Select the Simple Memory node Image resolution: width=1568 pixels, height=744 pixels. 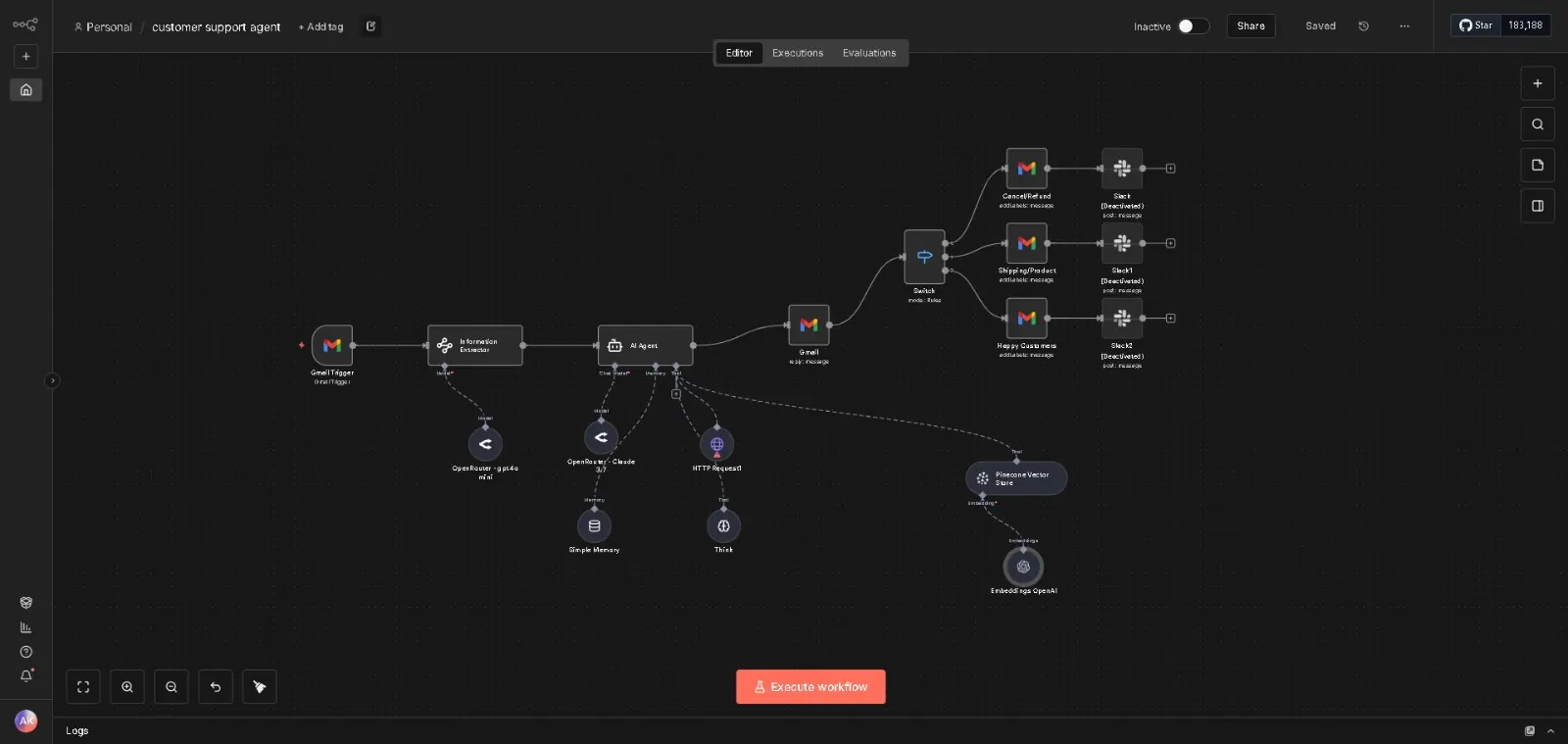(594, 525)
